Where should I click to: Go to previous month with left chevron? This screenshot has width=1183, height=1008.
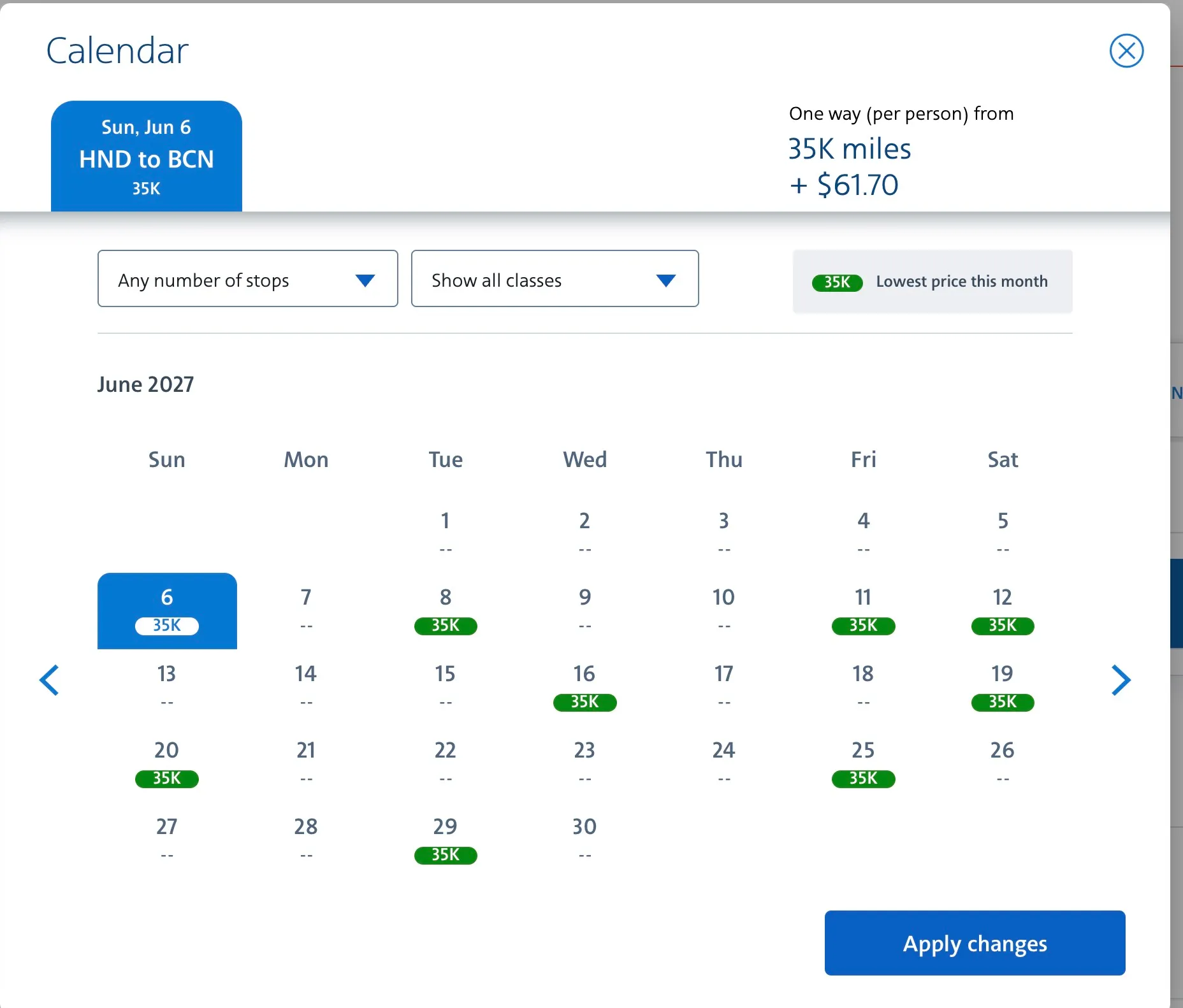(49, 680)
